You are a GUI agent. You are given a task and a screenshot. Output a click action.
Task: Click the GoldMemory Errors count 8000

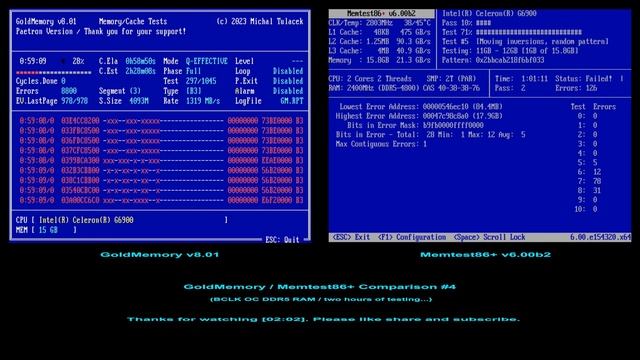69,91
